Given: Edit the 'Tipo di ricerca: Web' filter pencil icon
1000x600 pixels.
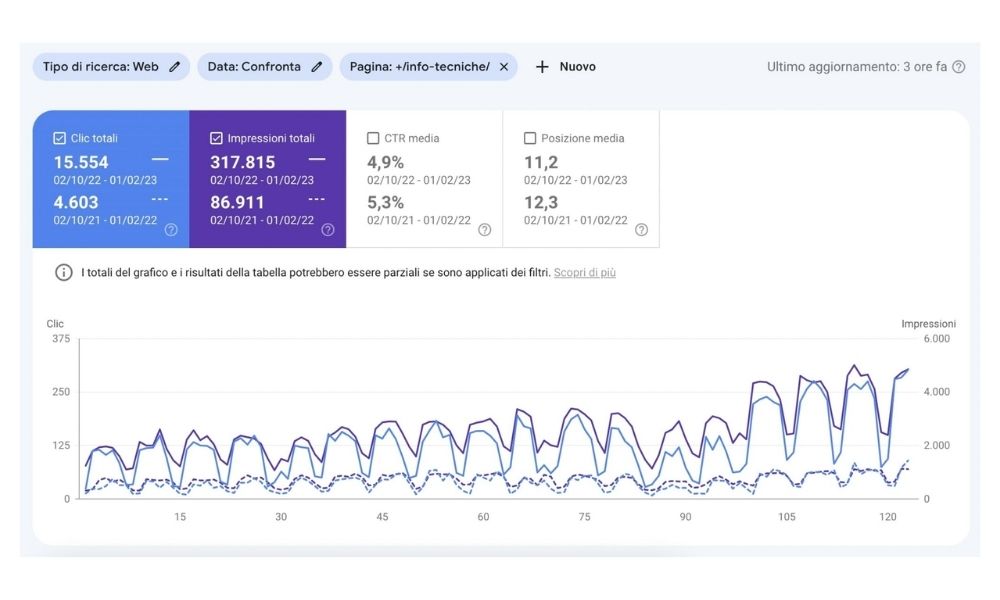Looking at the screenshot, I should point(175,66).
